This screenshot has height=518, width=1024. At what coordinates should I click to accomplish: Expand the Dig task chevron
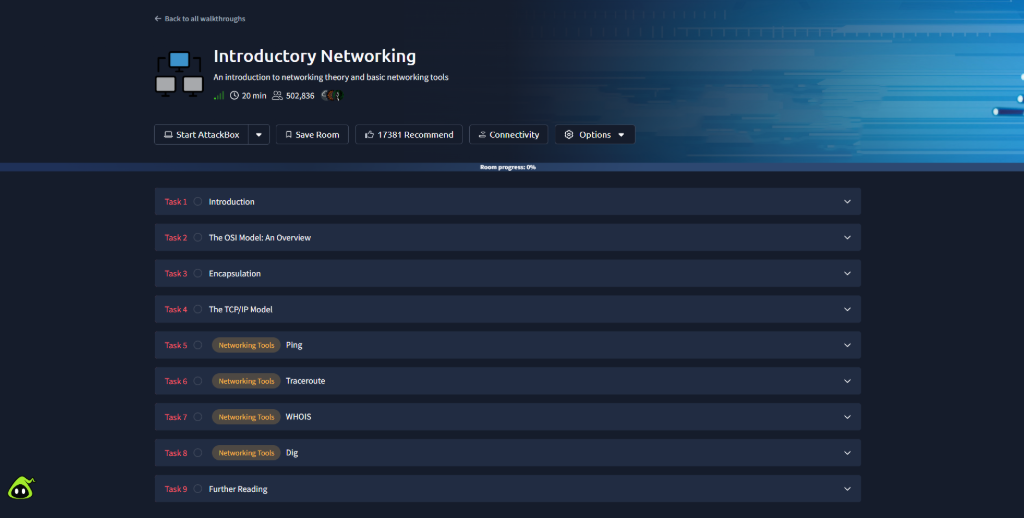[x=847, y=453]
